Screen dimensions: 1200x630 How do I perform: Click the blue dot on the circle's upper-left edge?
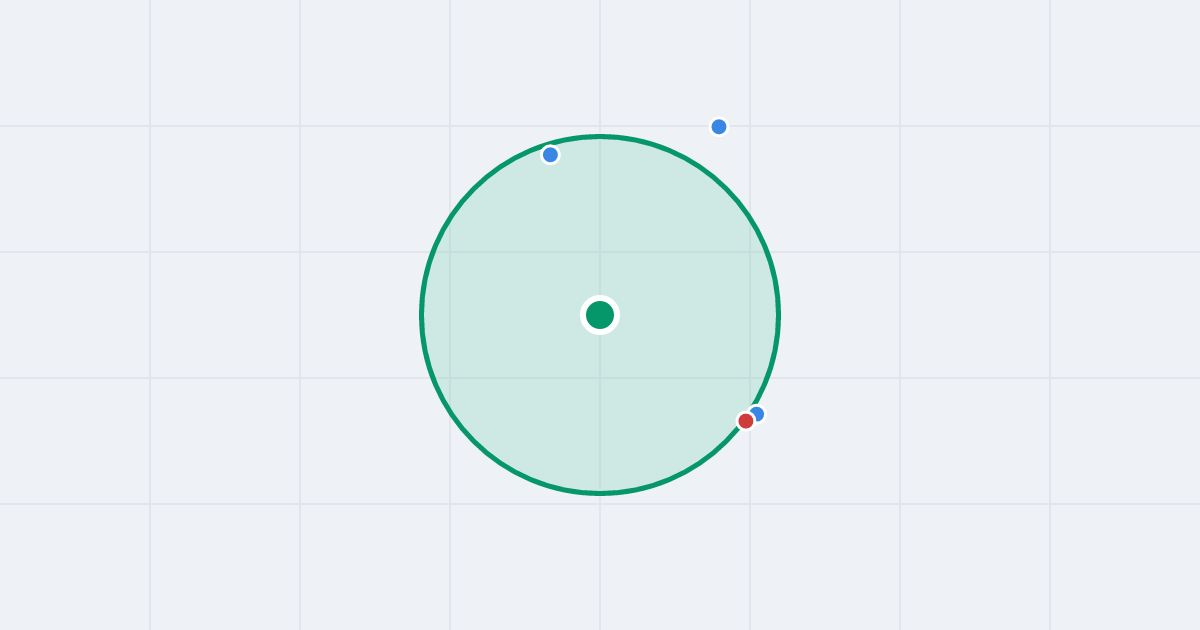point(550,155)
